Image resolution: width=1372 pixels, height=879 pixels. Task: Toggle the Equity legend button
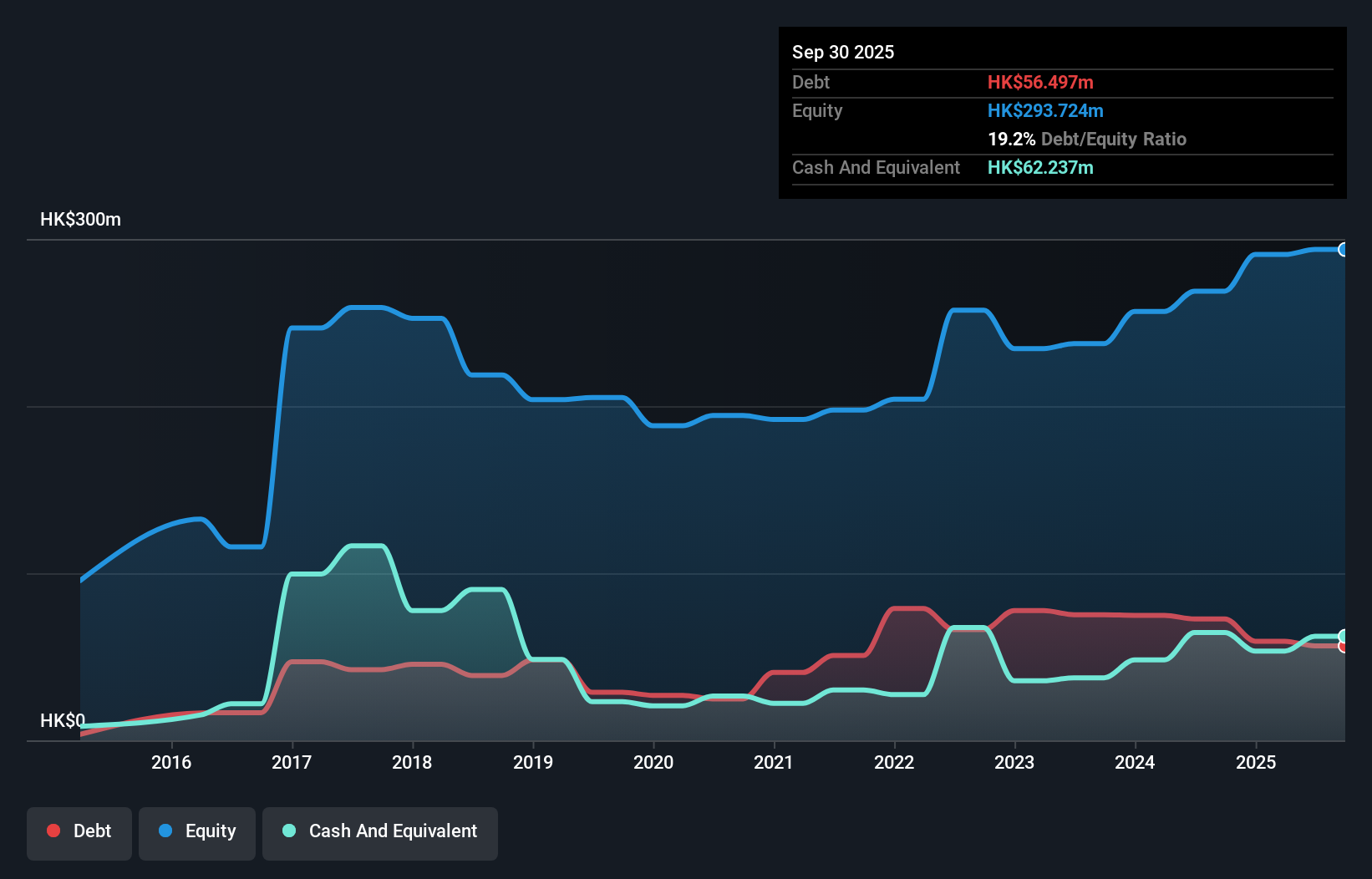197,833
